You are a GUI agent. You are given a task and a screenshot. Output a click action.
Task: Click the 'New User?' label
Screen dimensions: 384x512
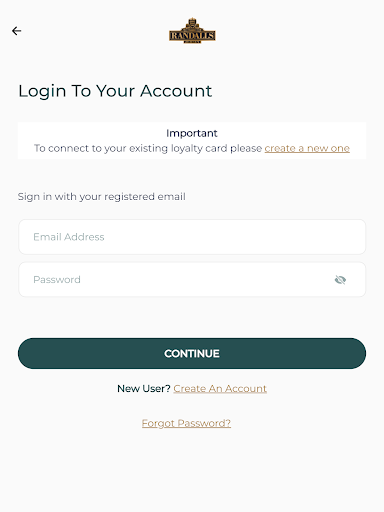tap(144, 389)
